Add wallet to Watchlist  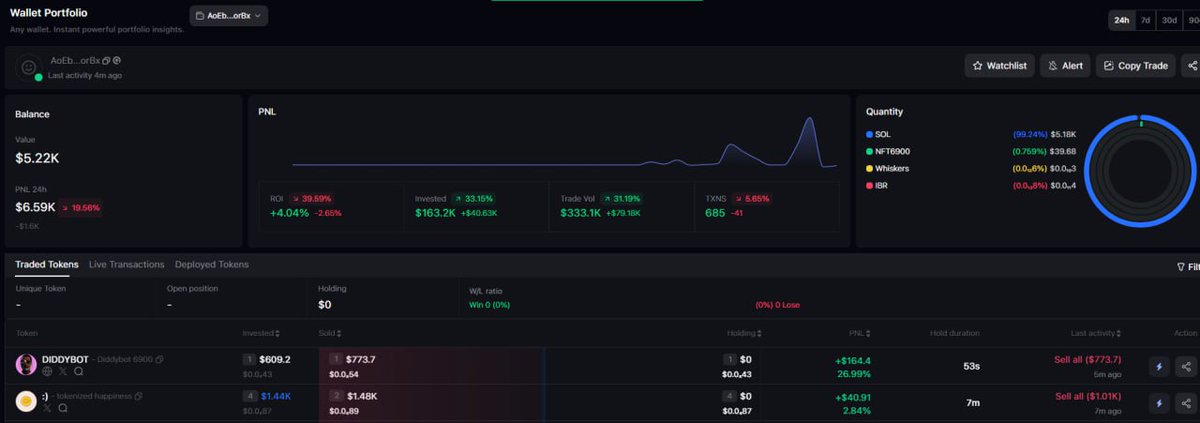1000,65
